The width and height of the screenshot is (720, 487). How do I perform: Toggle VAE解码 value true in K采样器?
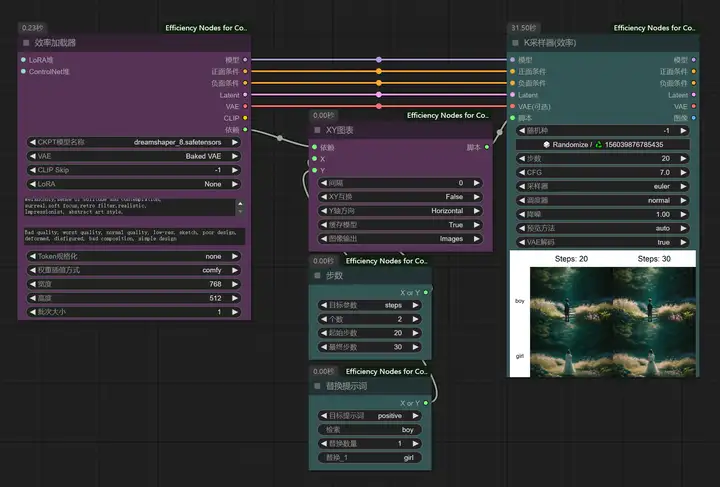tap(602, 242)
